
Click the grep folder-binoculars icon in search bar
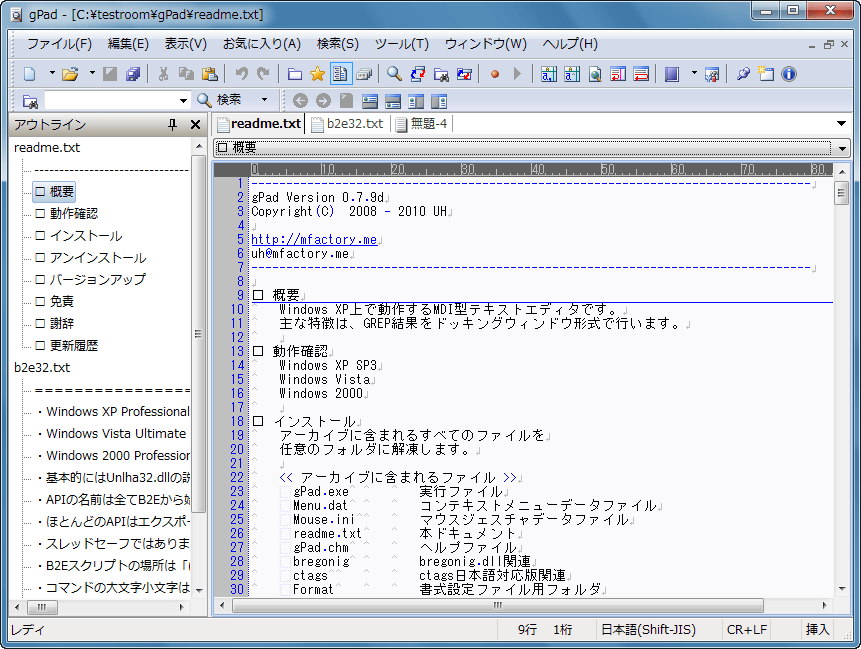coord(30,101)
